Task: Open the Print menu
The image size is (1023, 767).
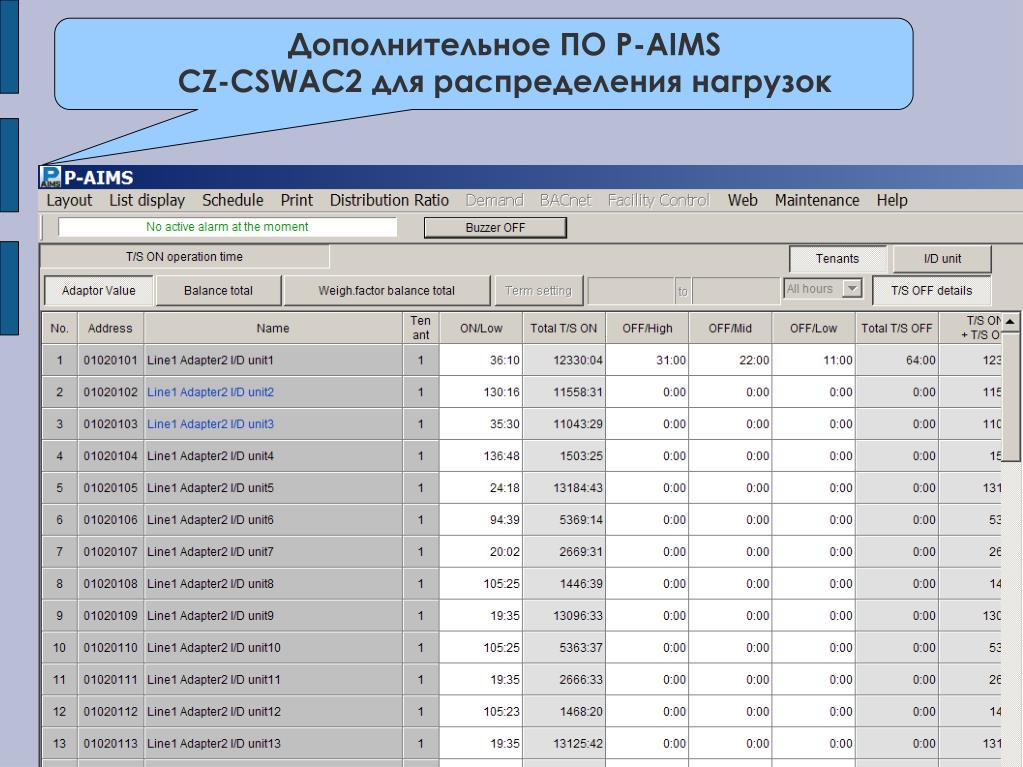Action: pyautogui.click(x=296, y=200)
